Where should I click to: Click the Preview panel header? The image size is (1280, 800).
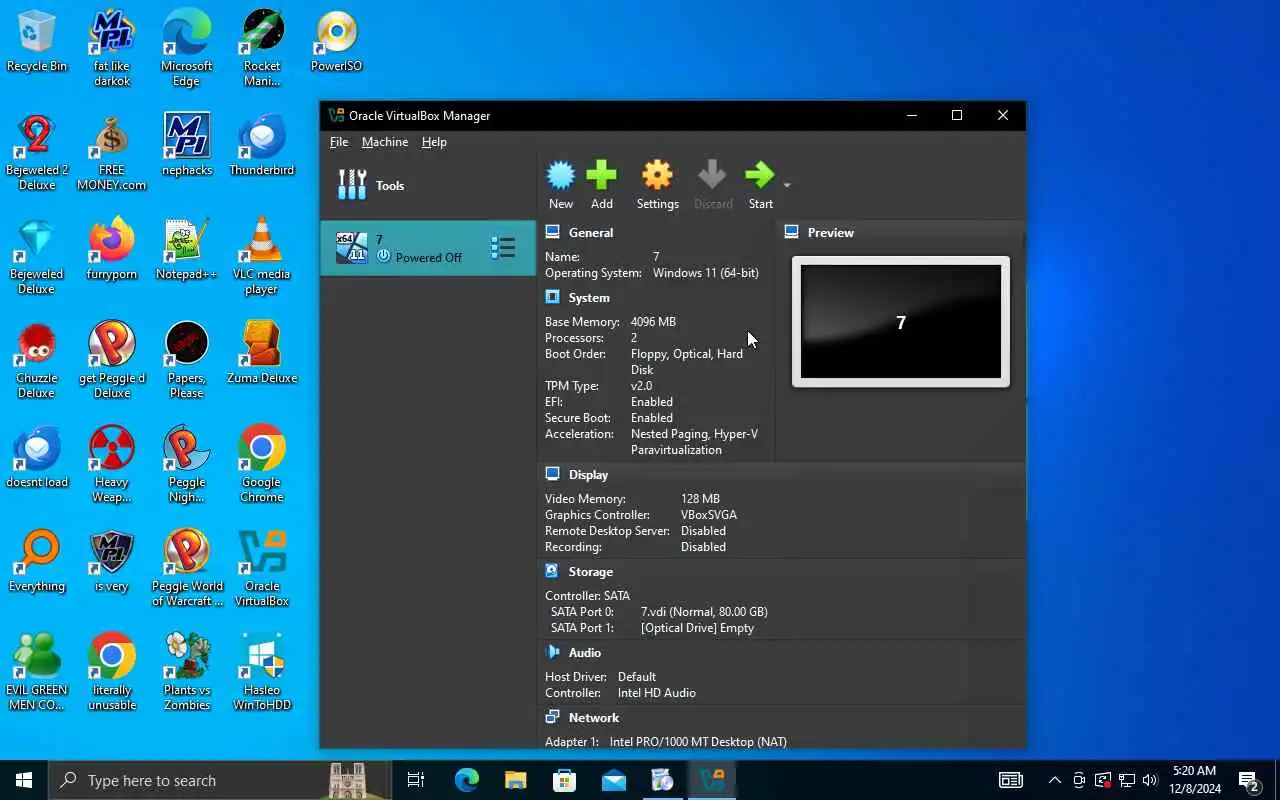click(831, 232)
